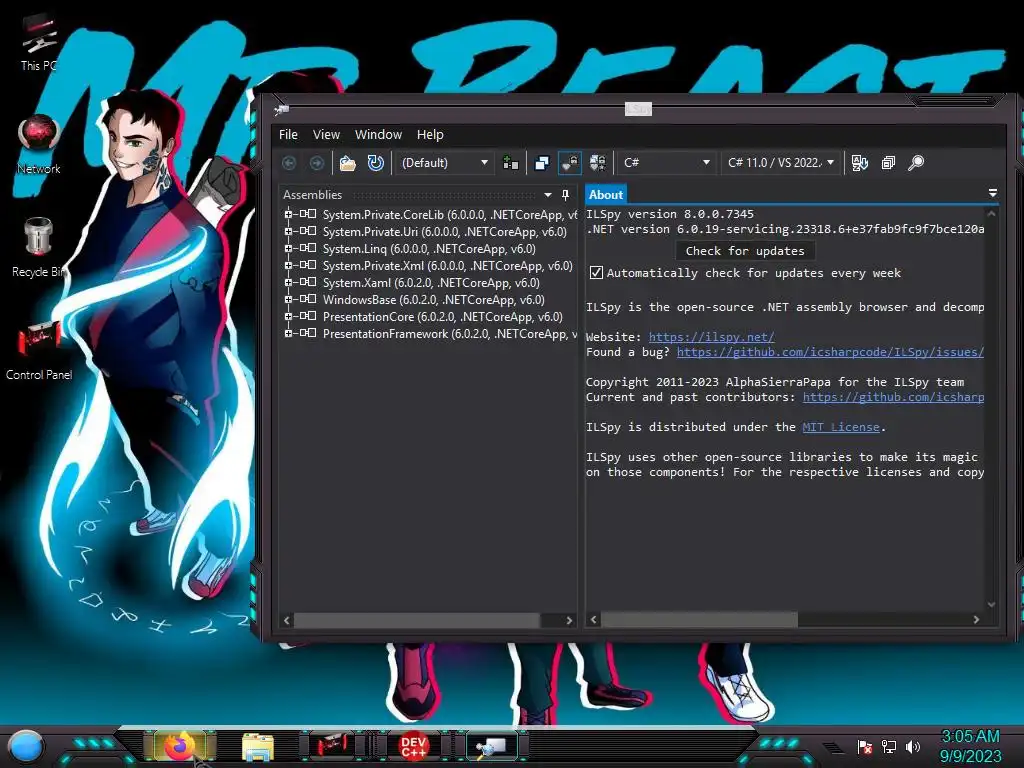Click up scroll arrow of About pane
This screenshot has width=1024, height=768.
pos(991,214)
